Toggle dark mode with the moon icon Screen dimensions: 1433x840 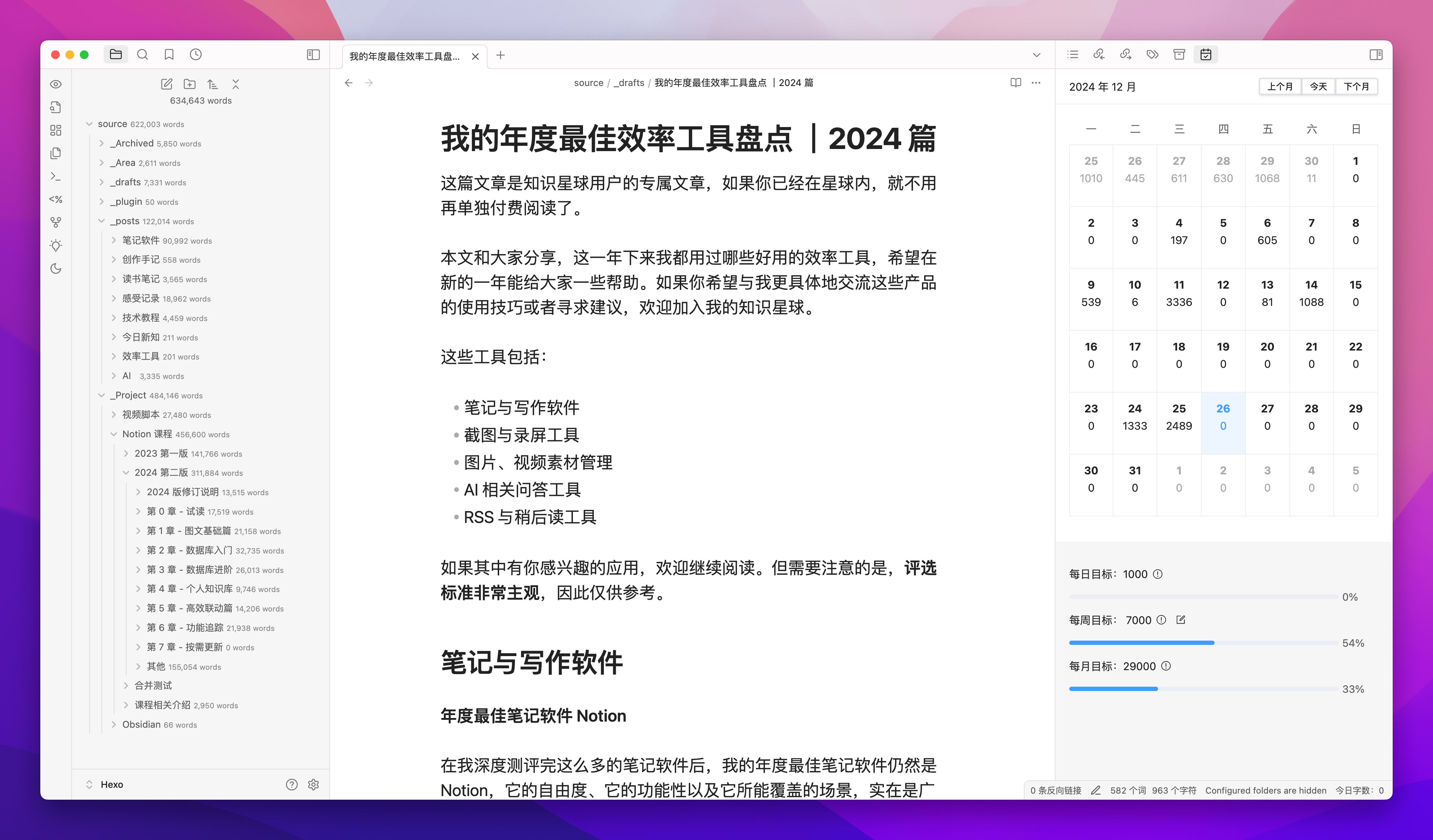(56, 268)
